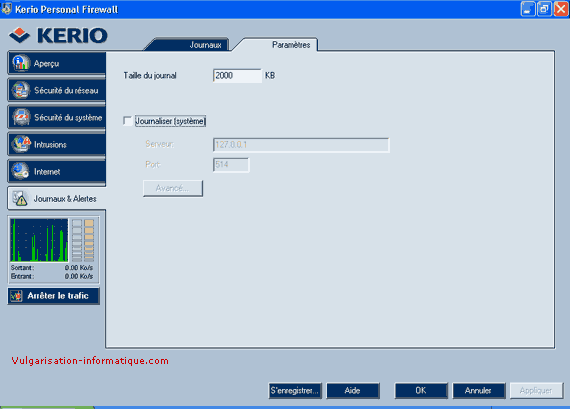Click the Sortant 0.00 Ko/s value

(79, 268)
